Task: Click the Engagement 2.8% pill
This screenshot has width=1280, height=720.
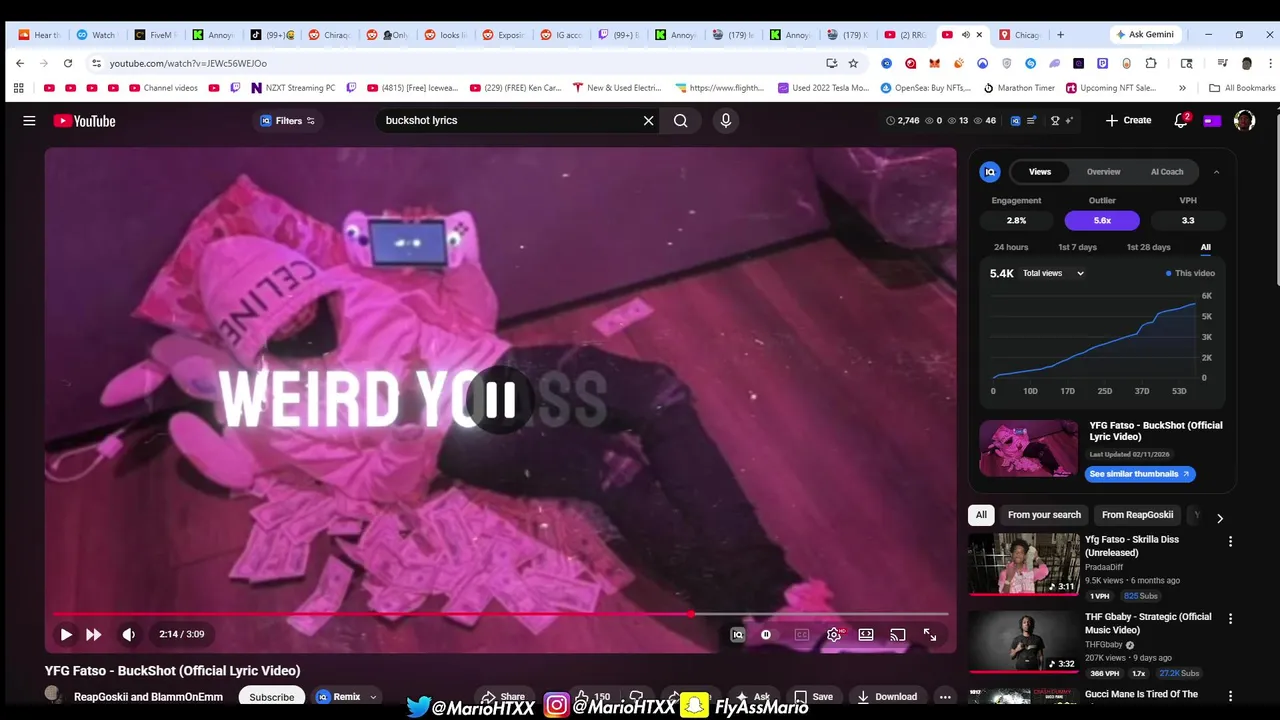Action: [x=1016, y=220]
